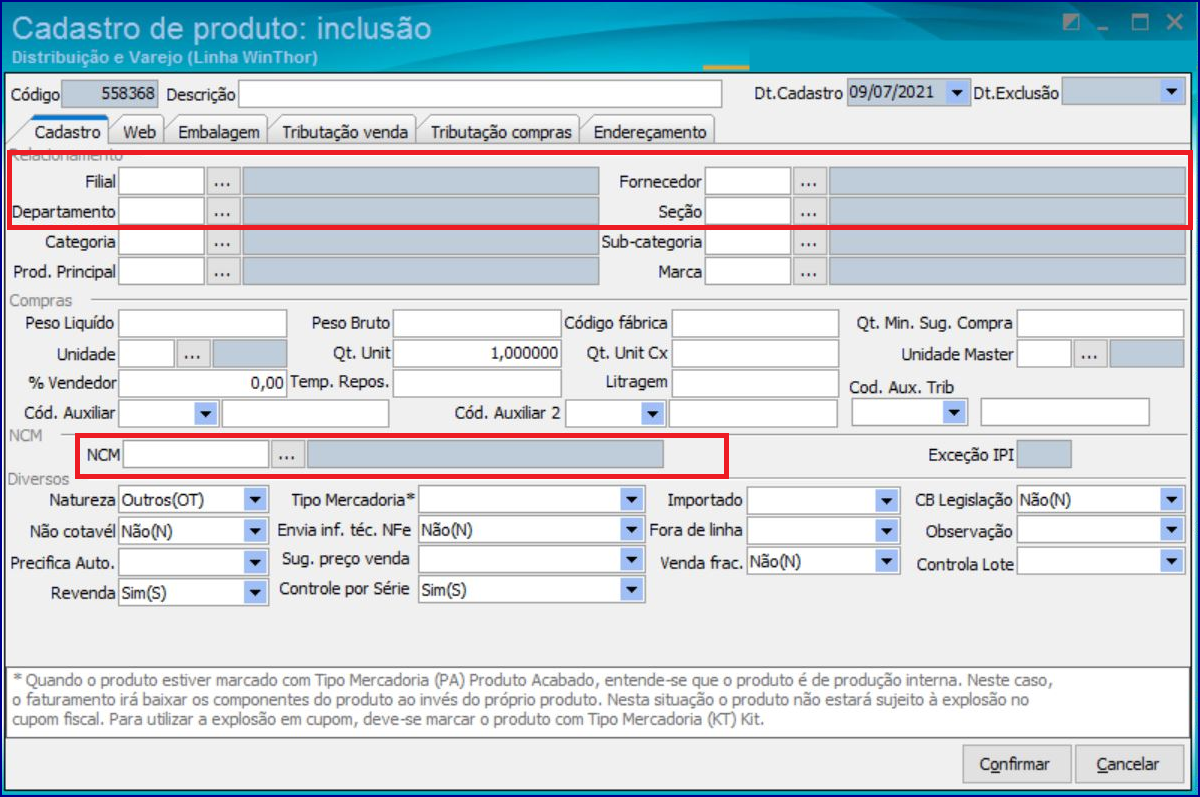
Task: Open the Natureza dropdown showing Outros(OT)
Action: pos(255,499)
